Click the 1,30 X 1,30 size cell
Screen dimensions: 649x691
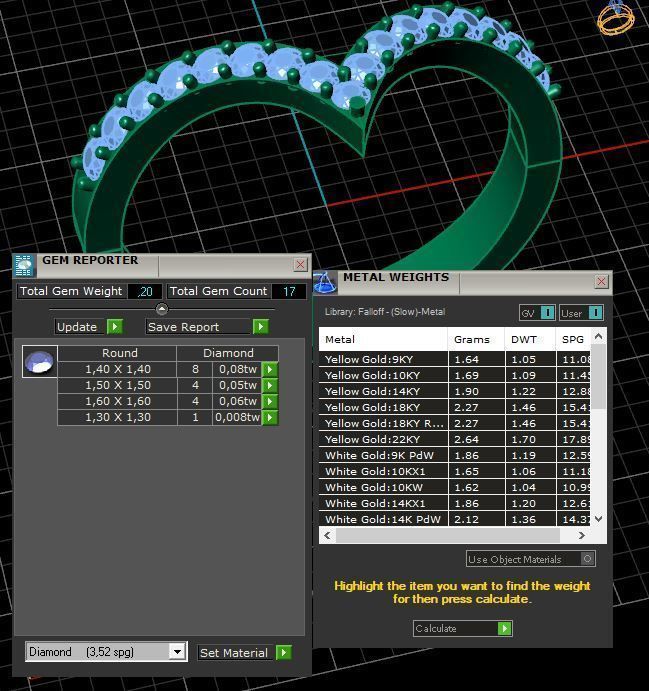pyautogui.click(x=118, y=417)
